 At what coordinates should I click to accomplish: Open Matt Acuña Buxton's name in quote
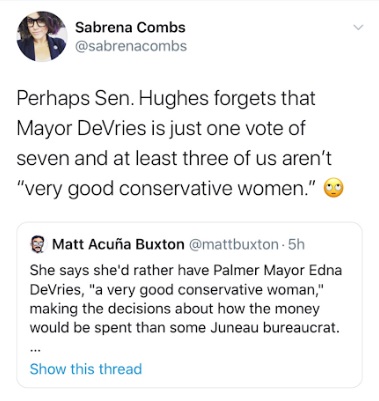point(118,244)
